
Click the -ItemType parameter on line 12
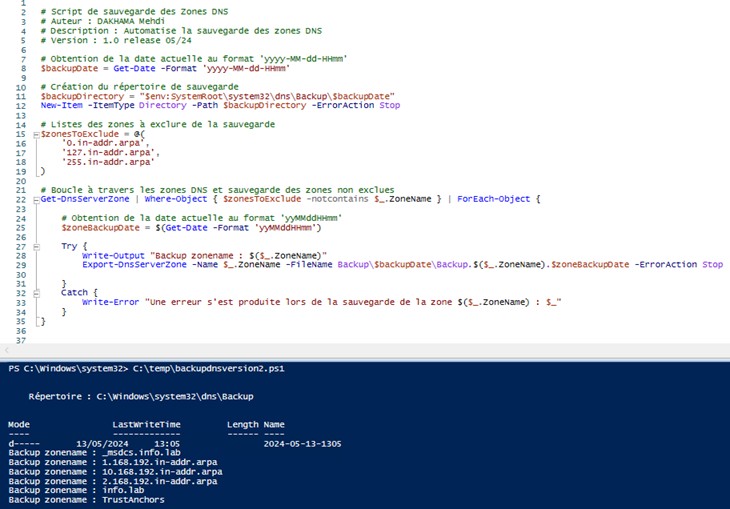pyautogui.click(x=111, y=105)
